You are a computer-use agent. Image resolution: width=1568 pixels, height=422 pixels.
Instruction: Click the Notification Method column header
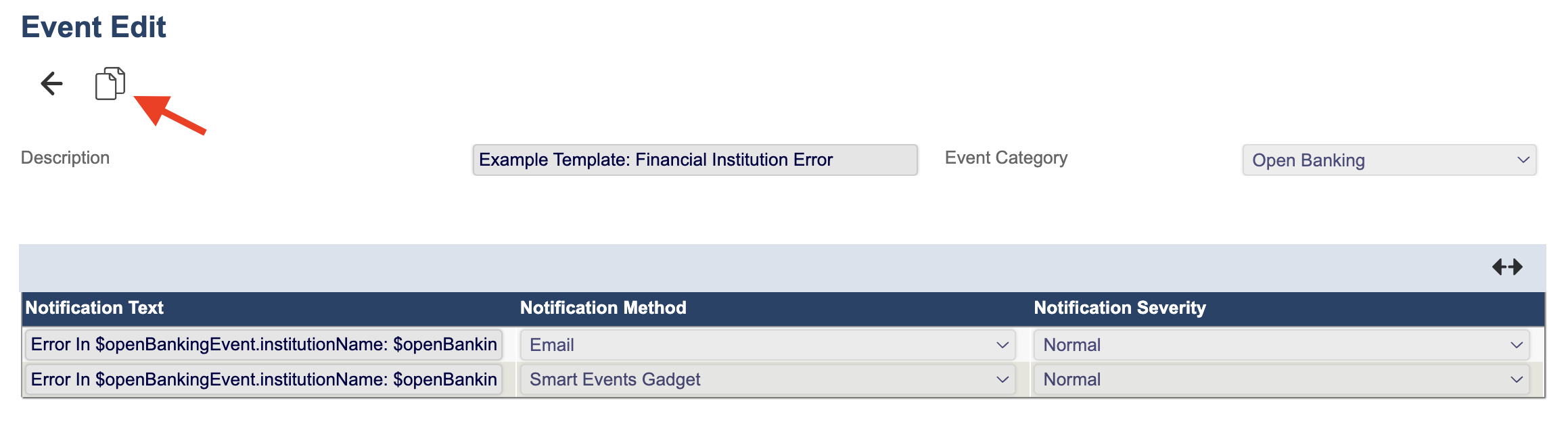603,308
